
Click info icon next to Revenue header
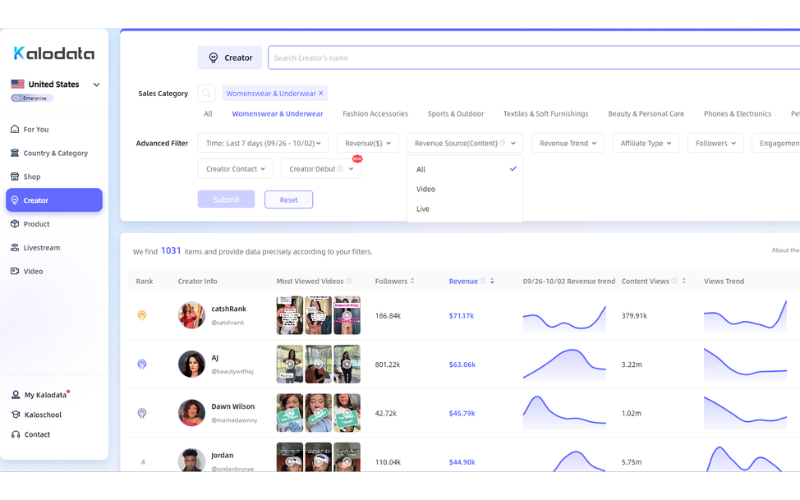483,281
